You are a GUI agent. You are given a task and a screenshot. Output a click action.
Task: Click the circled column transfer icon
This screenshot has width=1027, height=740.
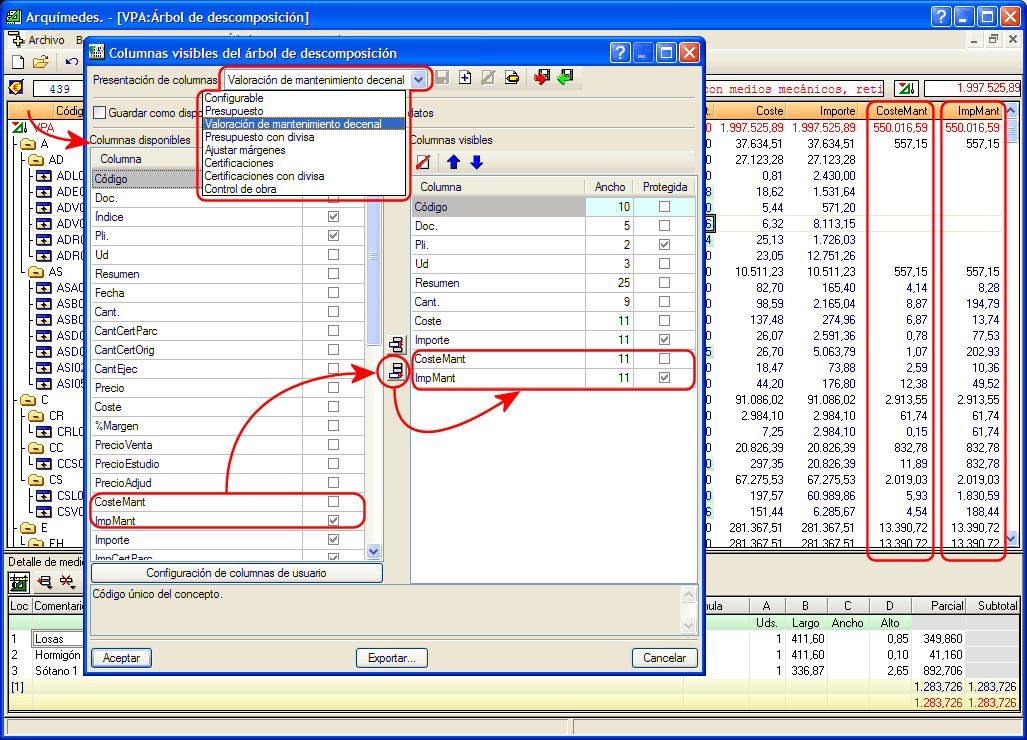point(396,371)
